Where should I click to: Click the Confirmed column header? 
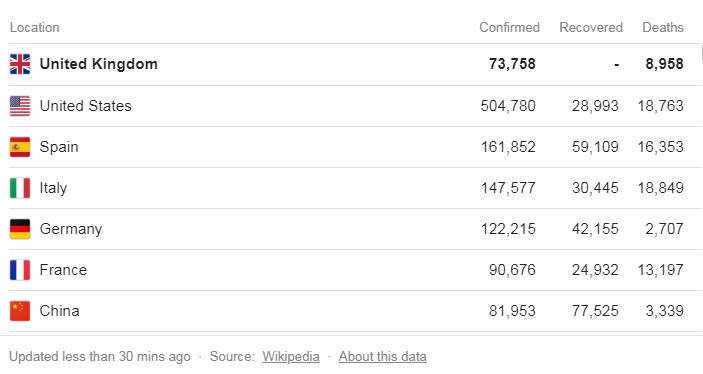[509, 27]
